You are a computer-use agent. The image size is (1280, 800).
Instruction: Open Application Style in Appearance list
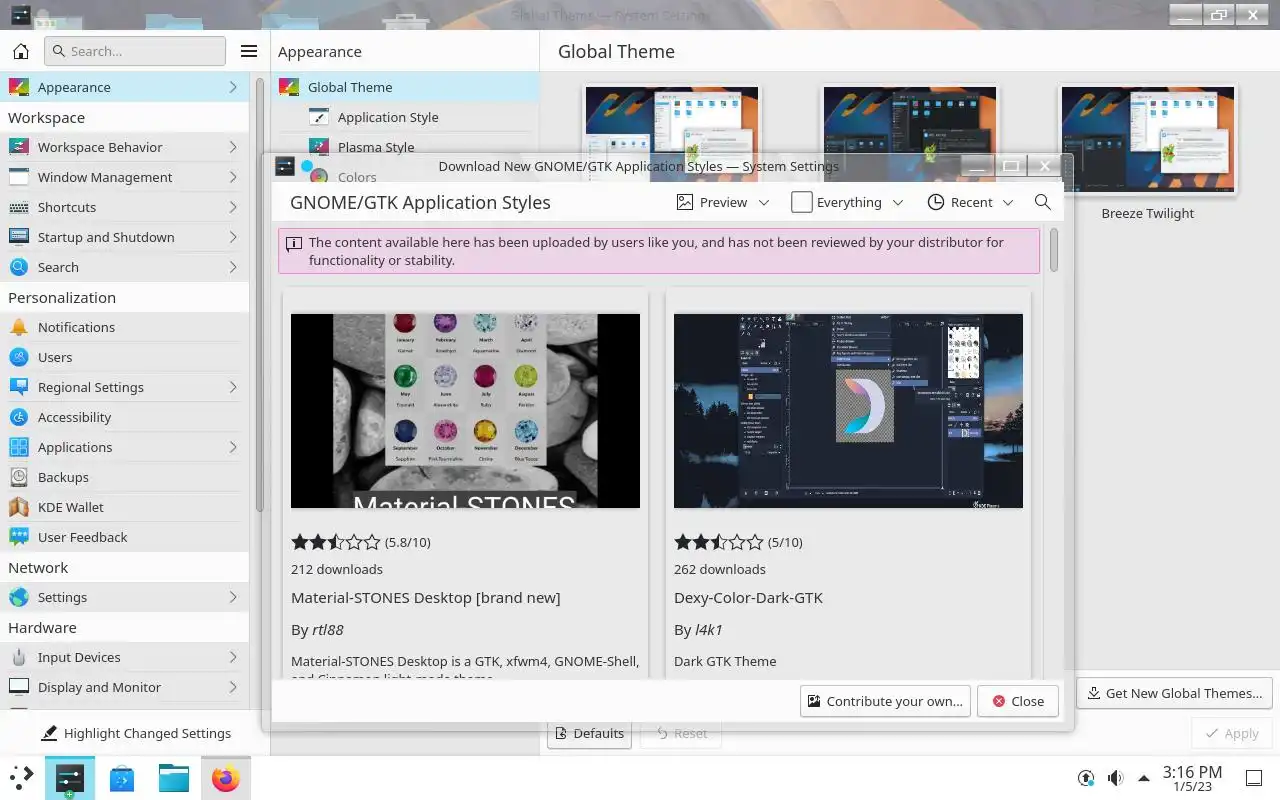point(405,117)
